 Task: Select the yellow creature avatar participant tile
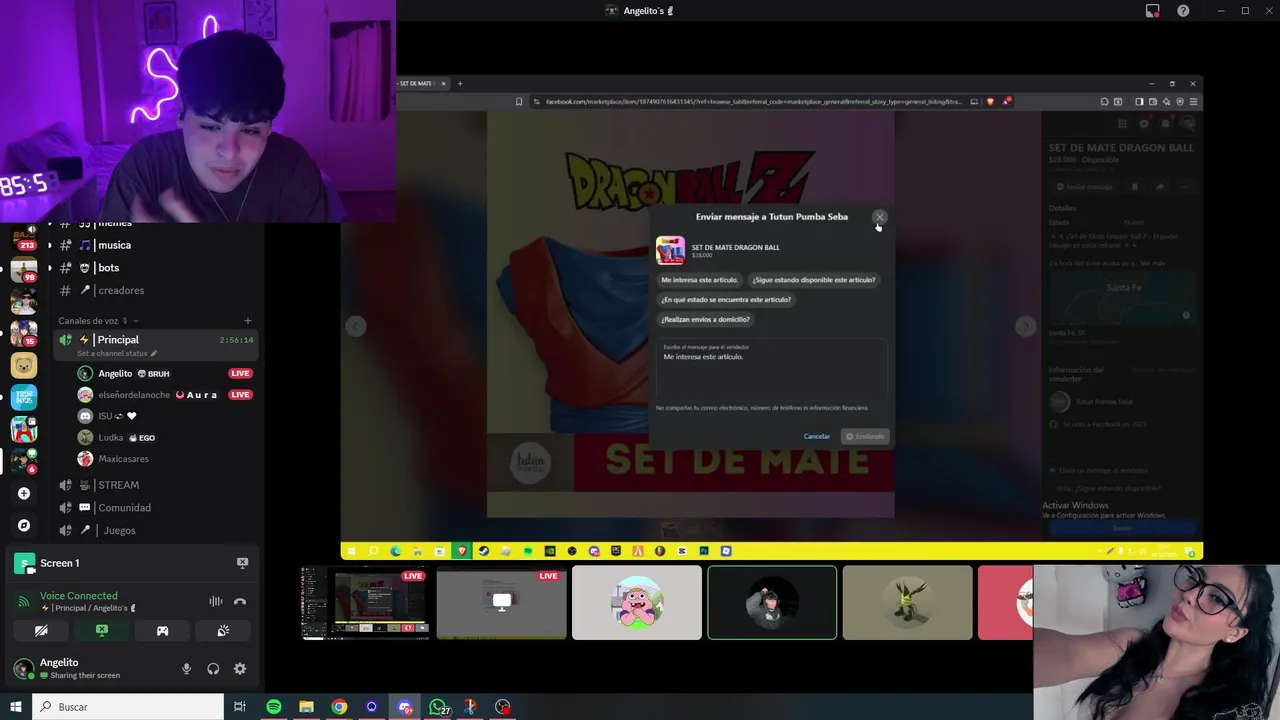907,602
